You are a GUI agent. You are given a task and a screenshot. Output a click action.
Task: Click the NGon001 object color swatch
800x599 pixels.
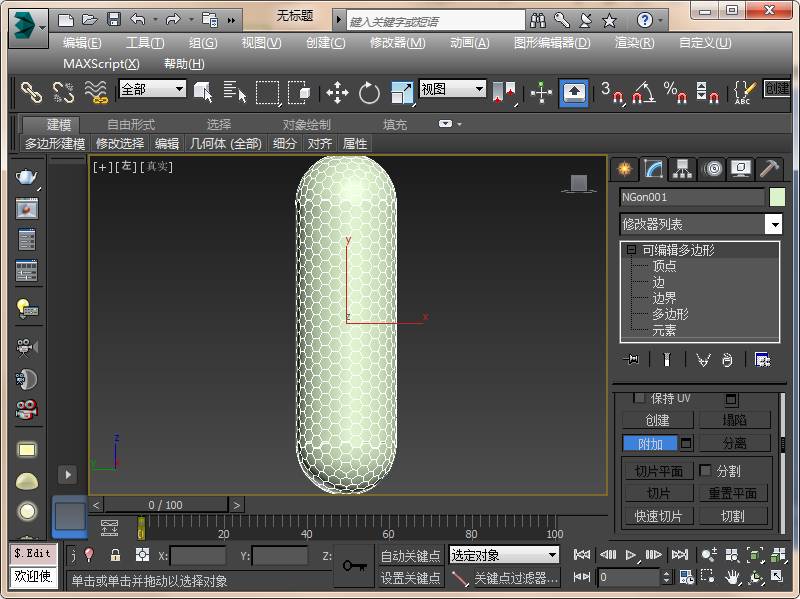point(777,197)
